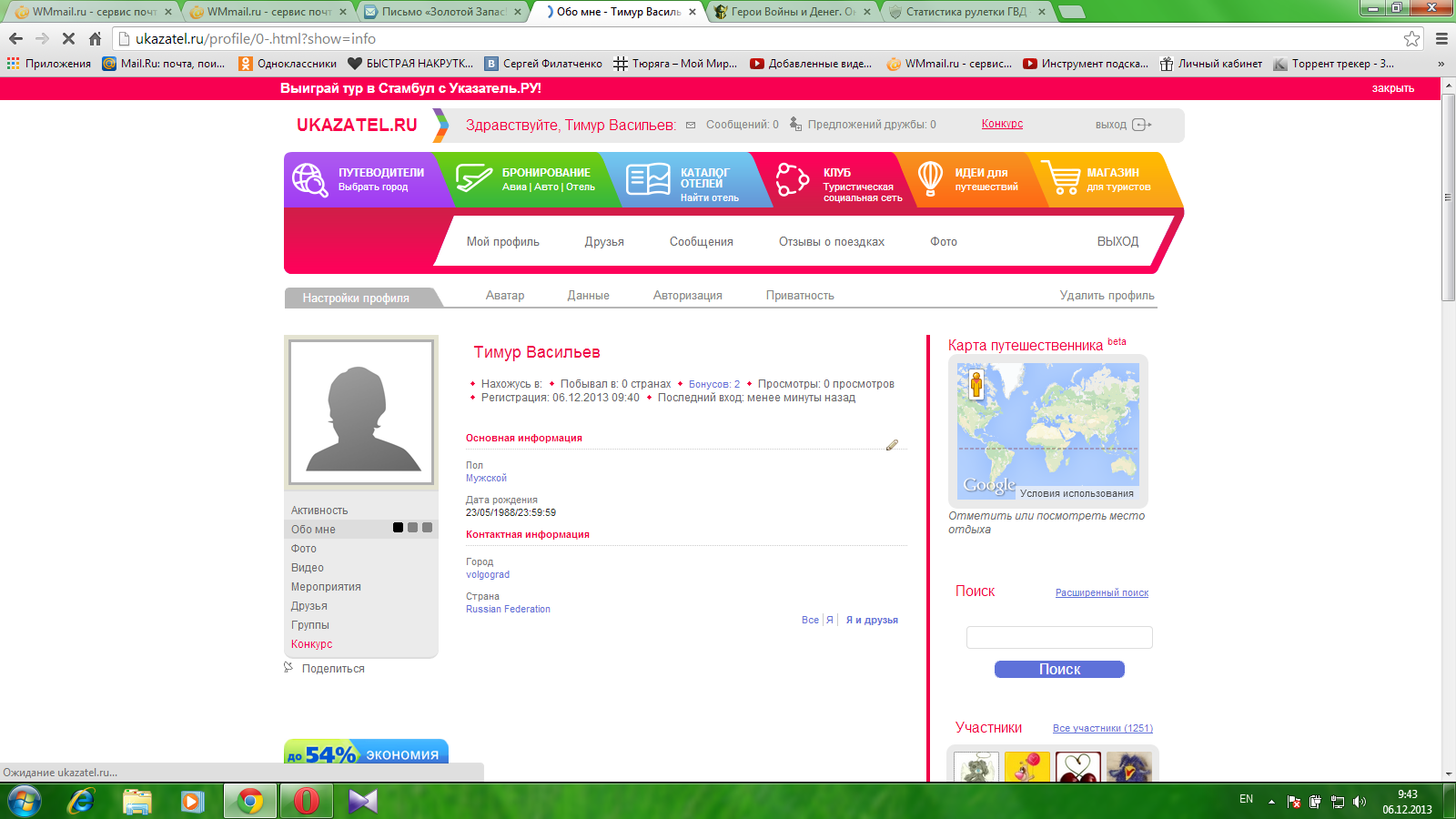The image size is (1456, 819).
Task: Click the volume speaker tray icon
Action: click(1360, 802)
